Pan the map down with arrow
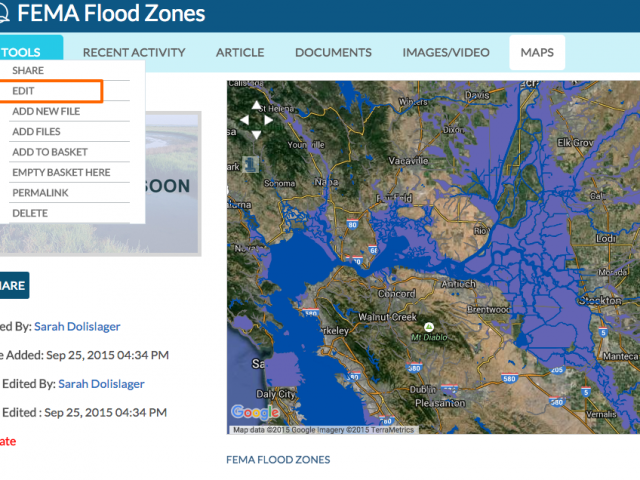The height and width of the screenshot is (480, 640). coord(256,134)
